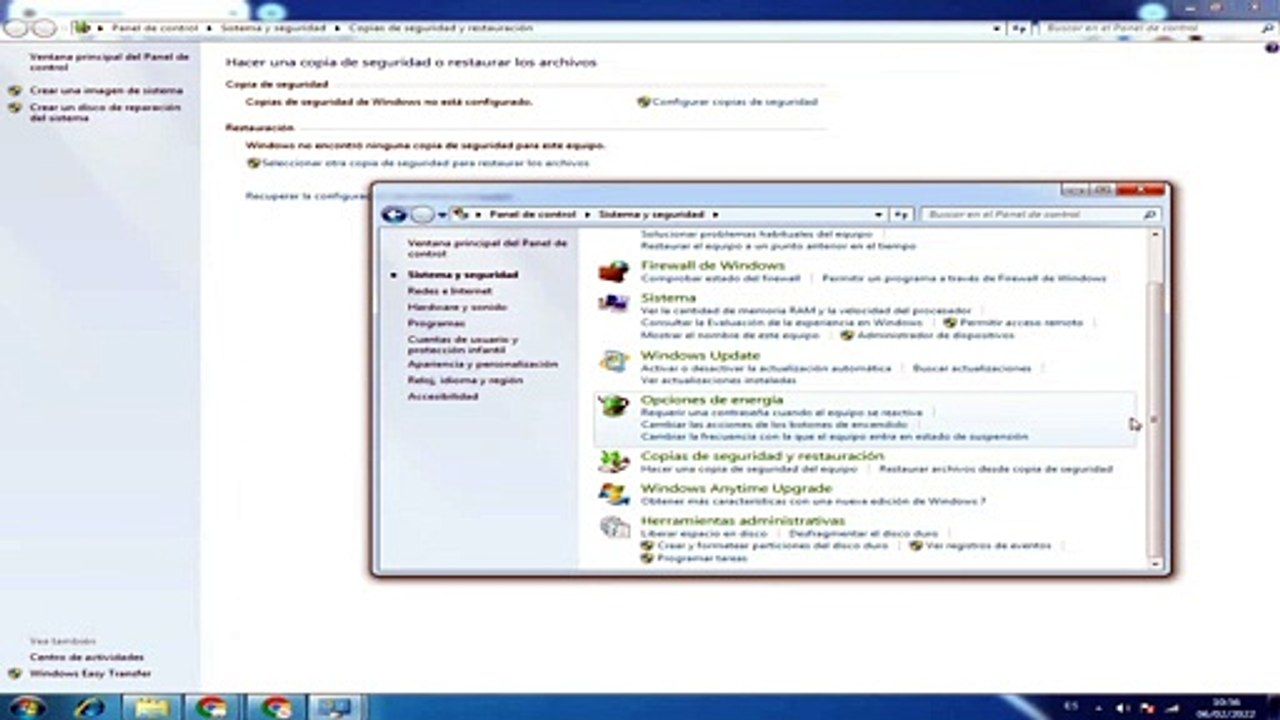1280x720 pixels.
Task: Select Apariencia y personalización category
Action: (x=482, y=364)
